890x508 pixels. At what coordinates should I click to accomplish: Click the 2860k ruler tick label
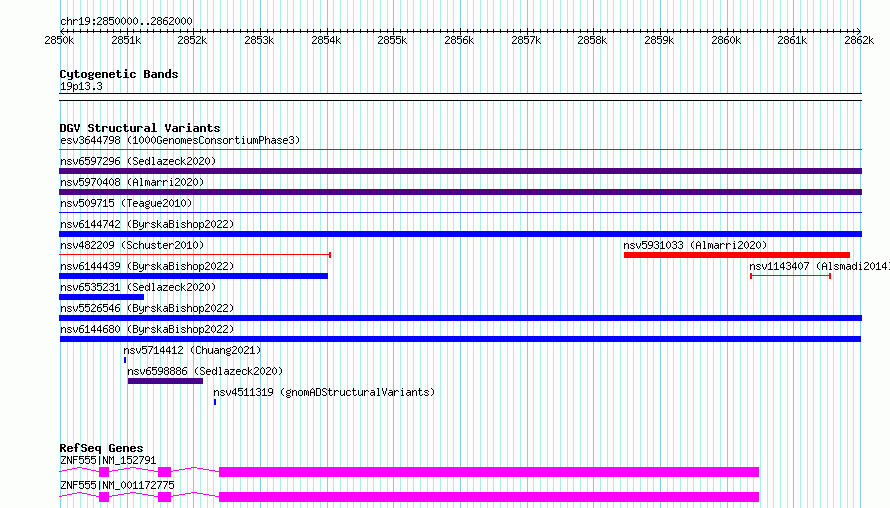point(727,40)
